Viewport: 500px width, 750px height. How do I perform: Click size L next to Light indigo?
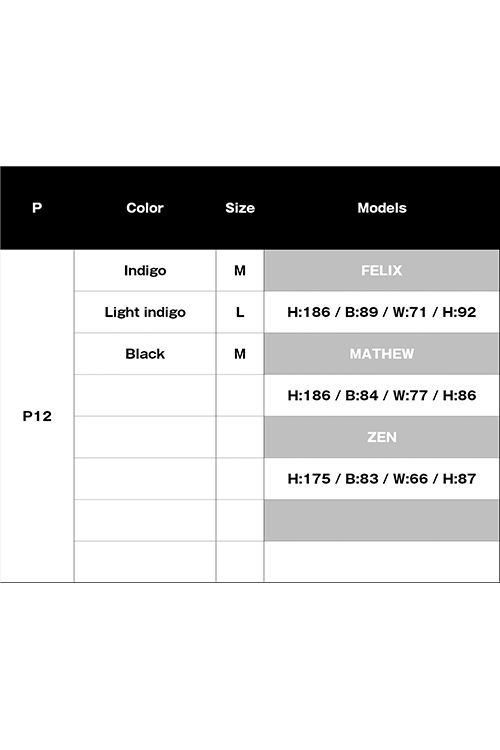(x=240, y=312)
